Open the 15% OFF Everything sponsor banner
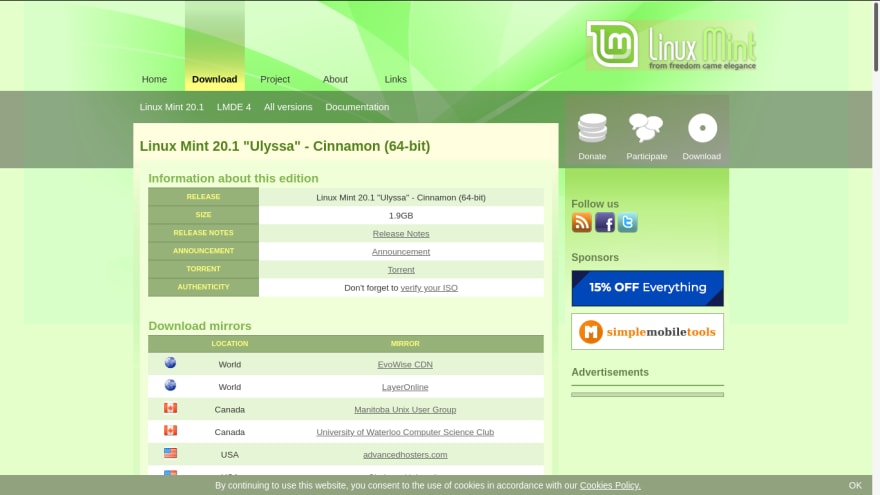Viewport: 880px width, 495px height. pyautogui.click(x=647, y=288)
